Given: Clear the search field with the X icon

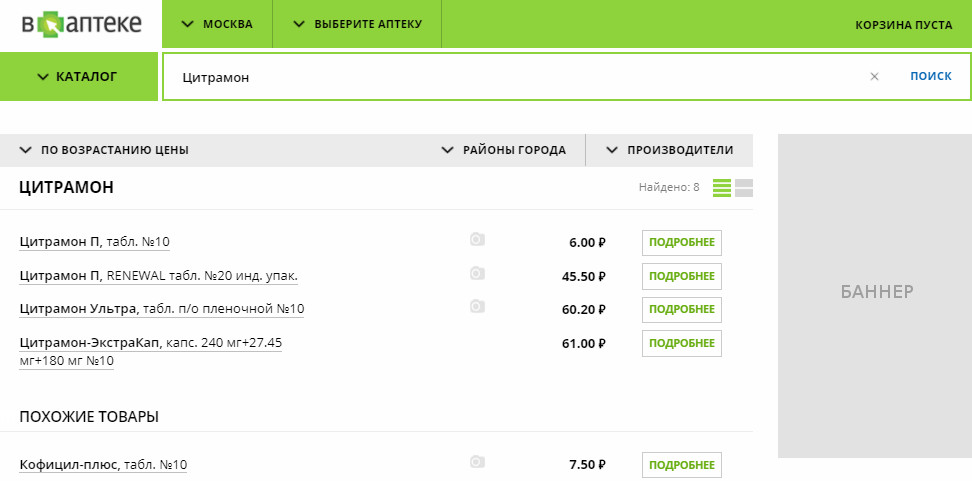Looking at the screenshot, I should [874, 76].
